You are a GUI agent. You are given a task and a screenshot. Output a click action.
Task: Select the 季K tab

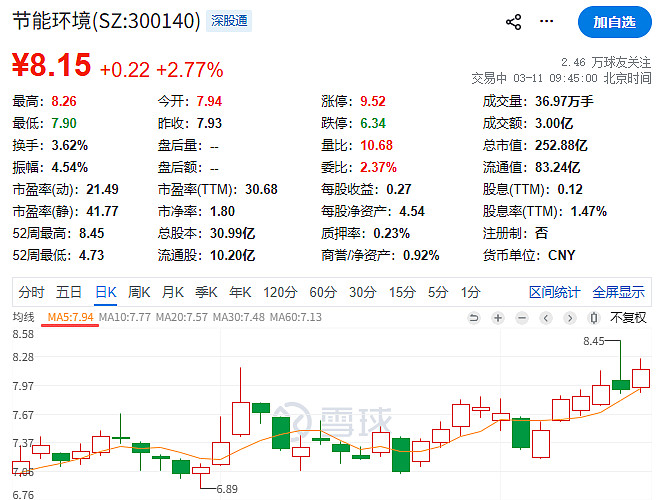point(206,292)
